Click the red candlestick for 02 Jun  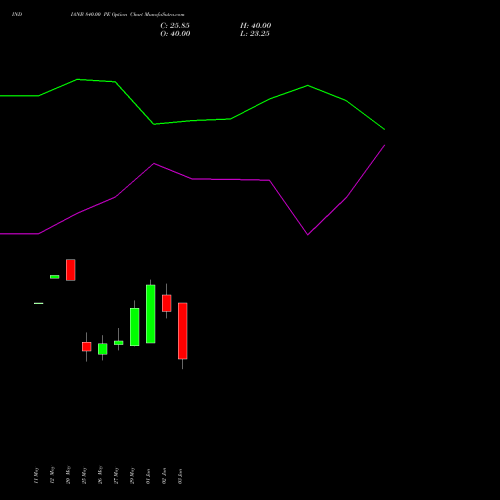tap(167, 303)
